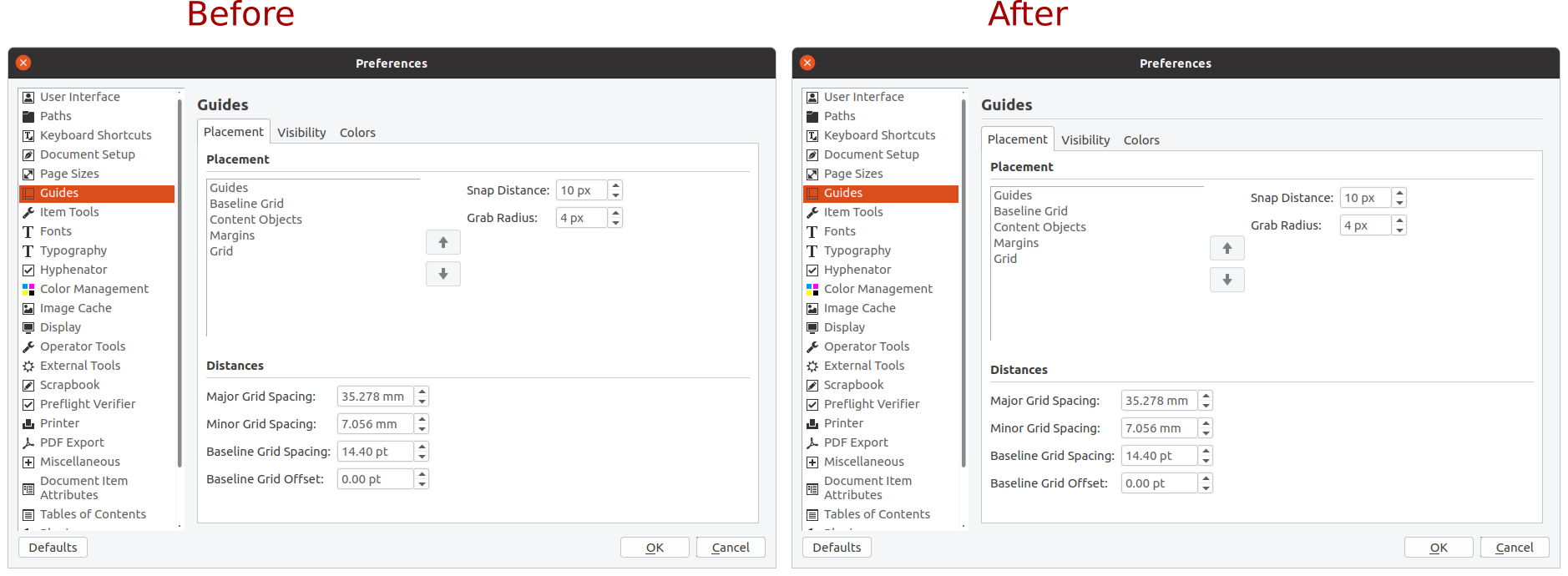Click the External Tools icon in the After sidebar
1568x576 pixels.
tap(812, 366)
